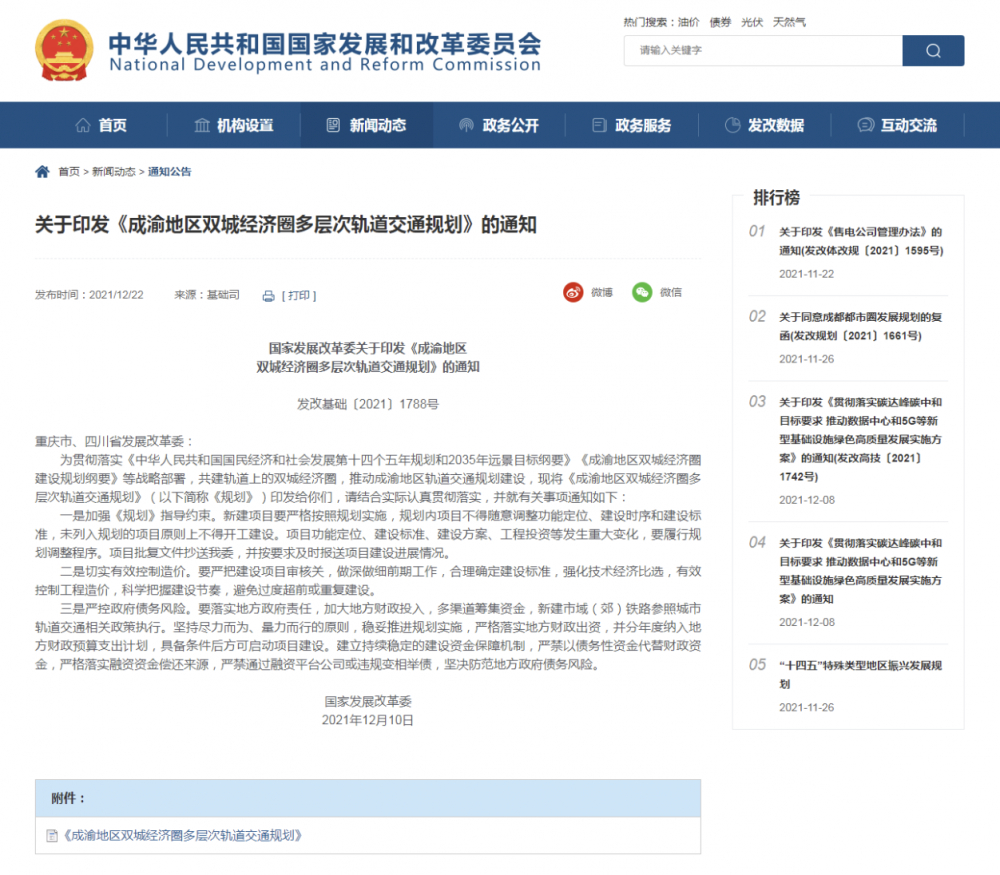Open the 政务公开 navigation menu item
Image resolution: width=1000 pixels, height=875 pixels.
tap(510, 125)
